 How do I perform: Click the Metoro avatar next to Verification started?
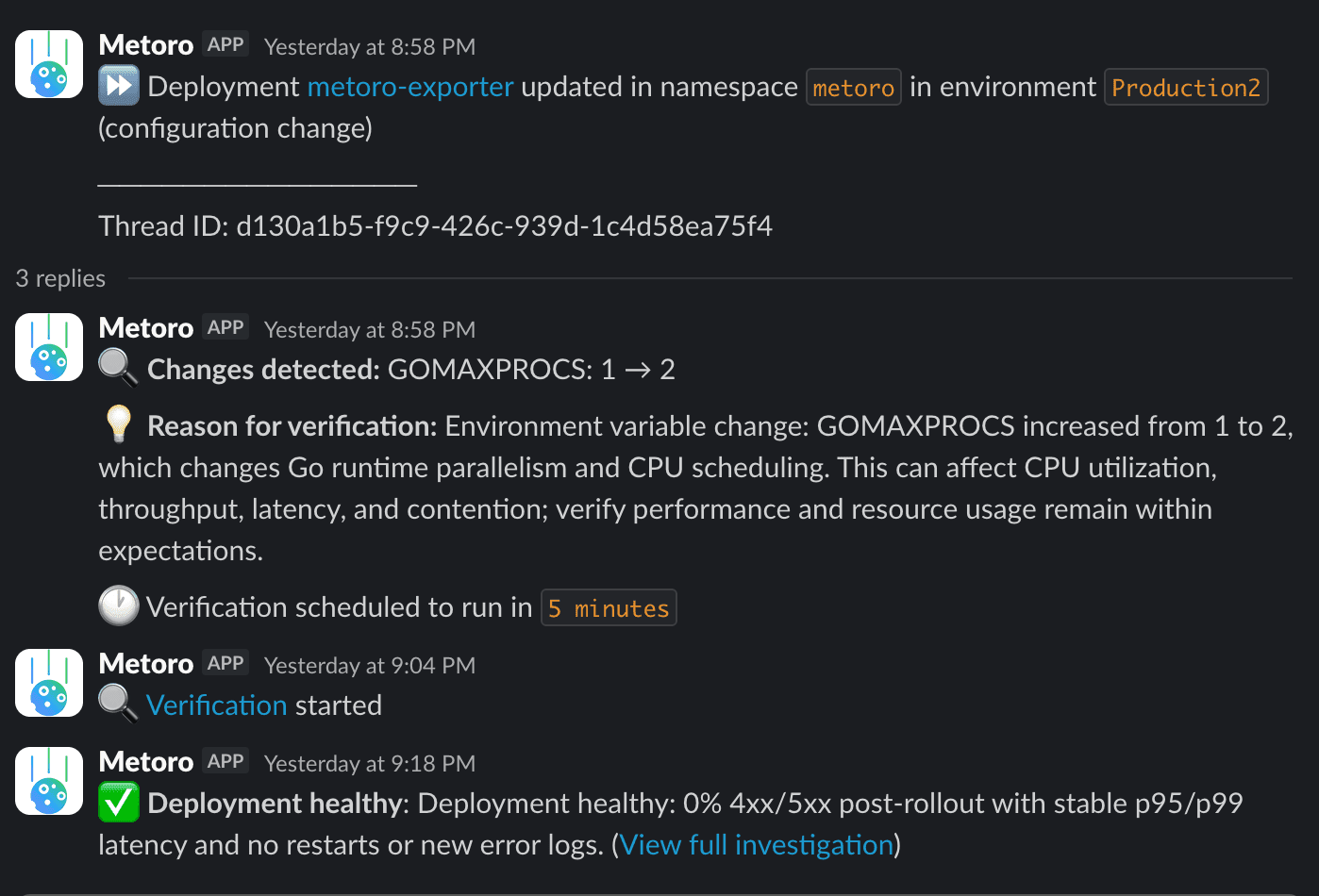[48, 683]
